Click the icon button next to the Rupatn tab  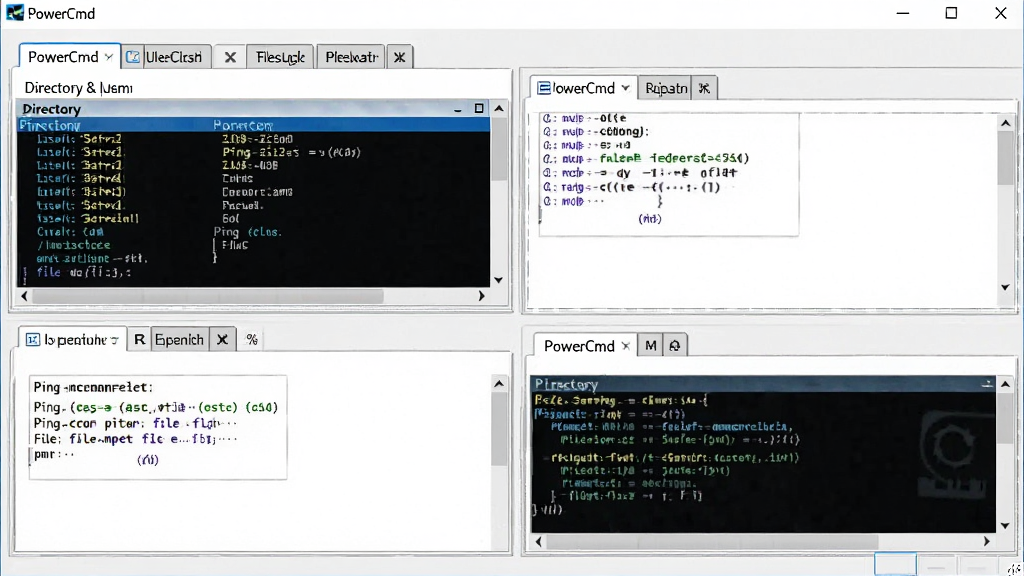click(x=704, y=88)
